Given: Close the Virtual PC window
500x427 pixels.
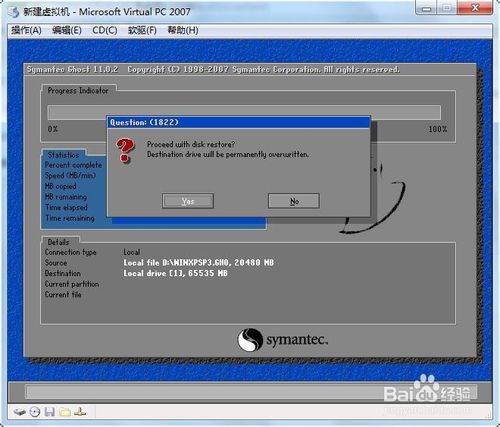Looking at the screenshot, I should pos(475,8).
